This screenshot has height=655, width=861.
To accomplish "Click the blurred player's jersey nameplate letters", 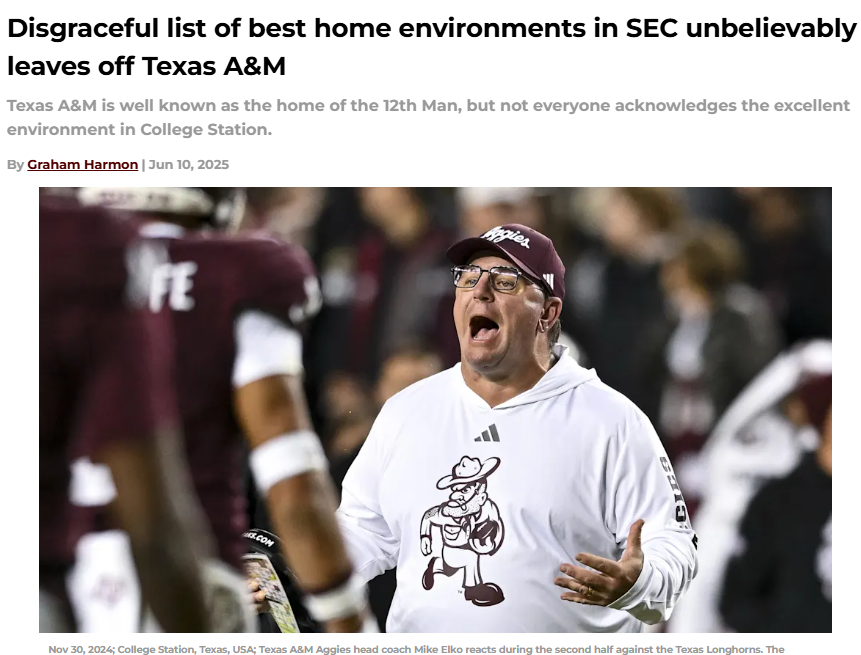I will click(170, 283).
